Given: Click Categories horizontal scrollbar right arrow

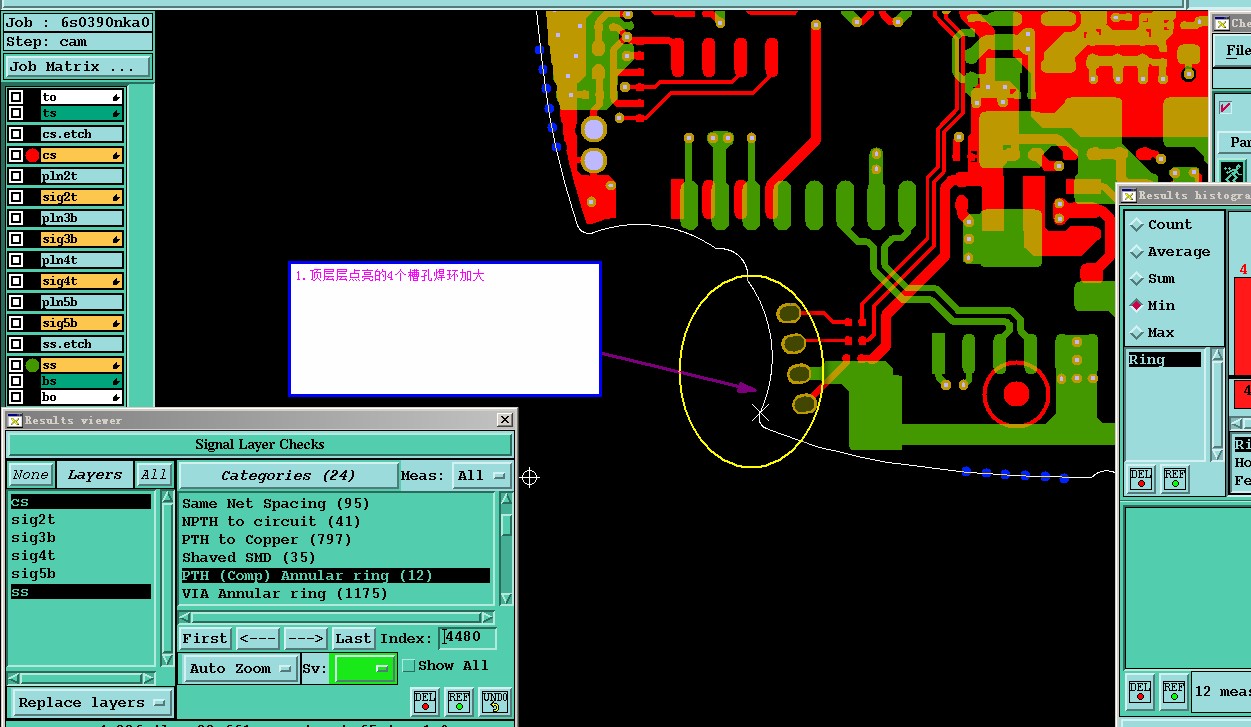Looking at the screenshot, I should tap(487, 618).
